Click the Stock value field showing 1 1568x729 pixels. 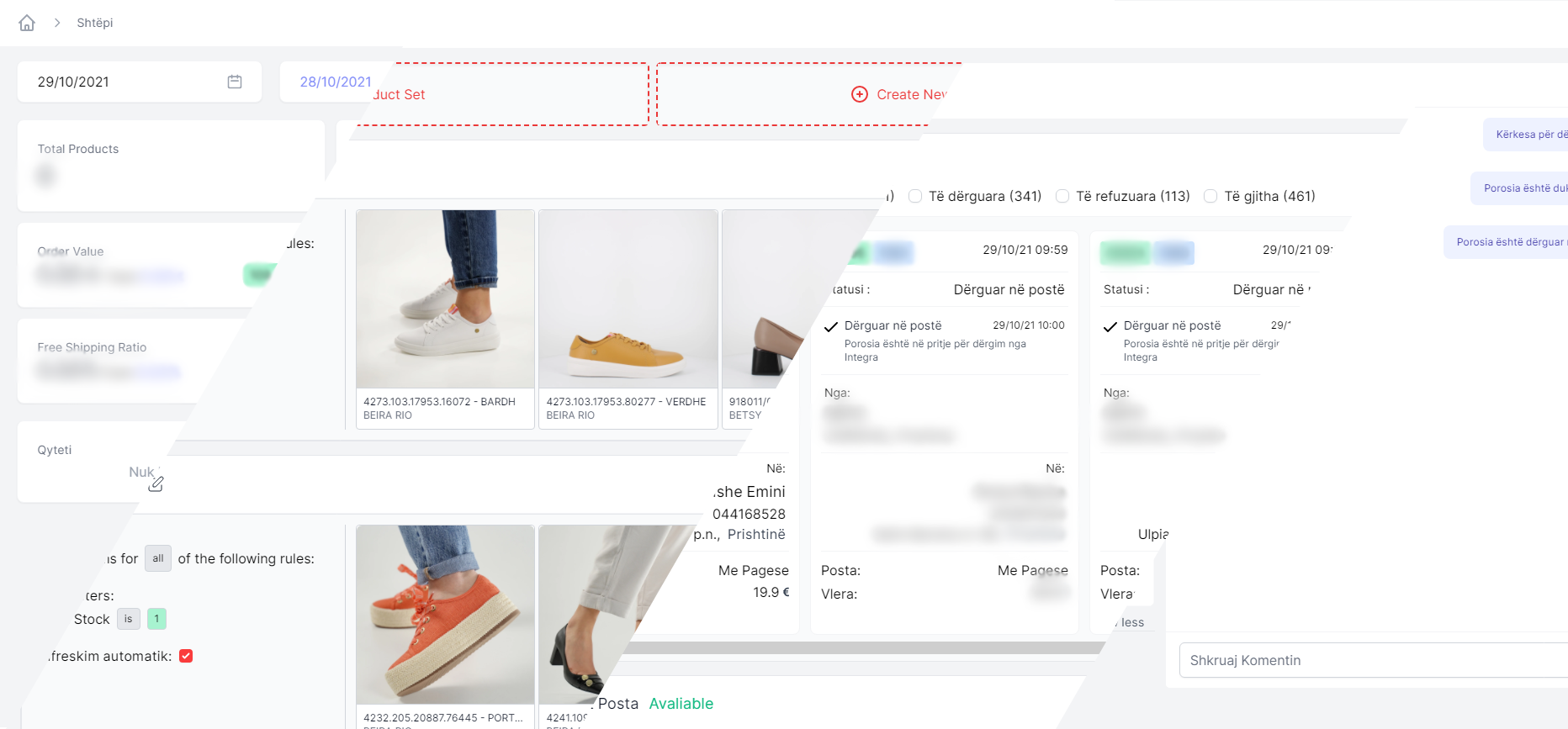point(156,619)
